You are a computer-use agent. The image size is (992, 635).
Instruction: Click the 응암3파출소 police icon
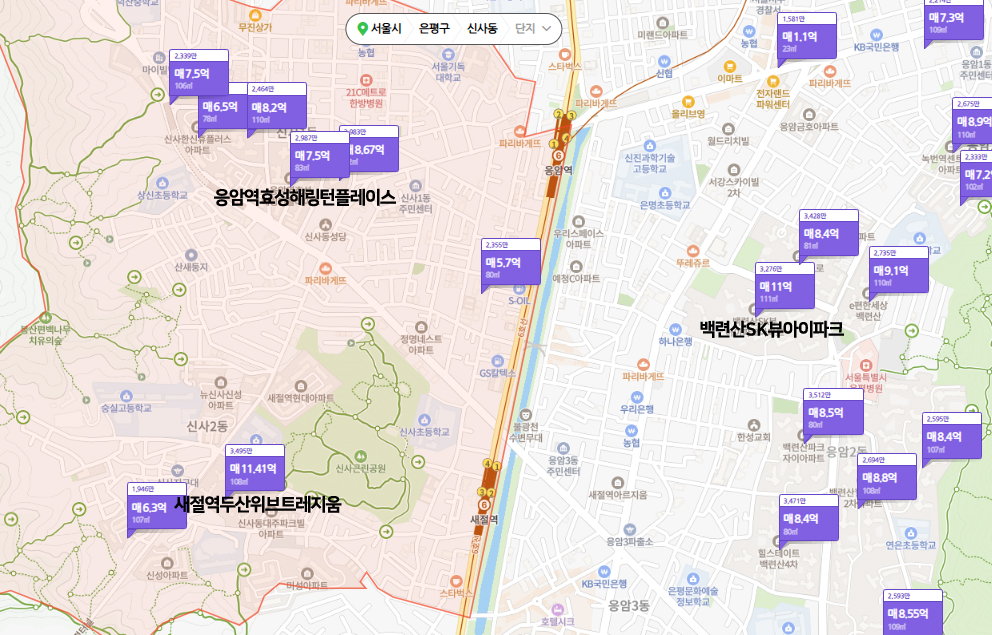[x=629, y=529]
